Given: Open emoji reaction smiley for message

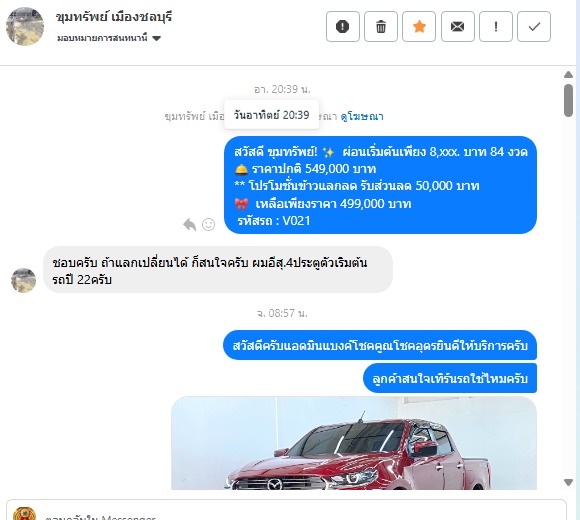Looking at the screenshot, I should coord(208,224).
